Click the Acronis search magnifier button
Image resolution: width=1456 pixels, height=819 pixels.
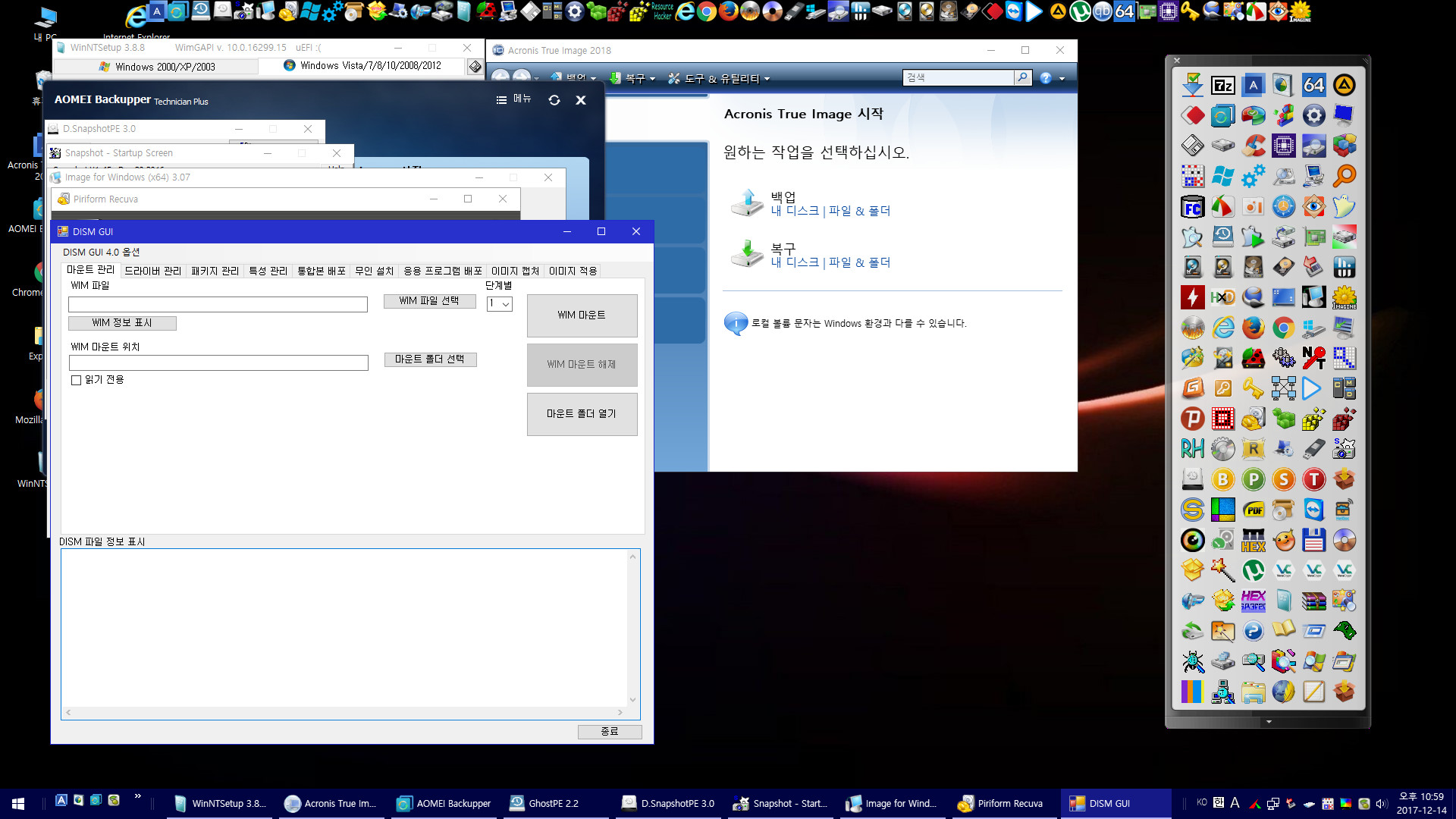pyautogui.click(x=1023, y=77)
